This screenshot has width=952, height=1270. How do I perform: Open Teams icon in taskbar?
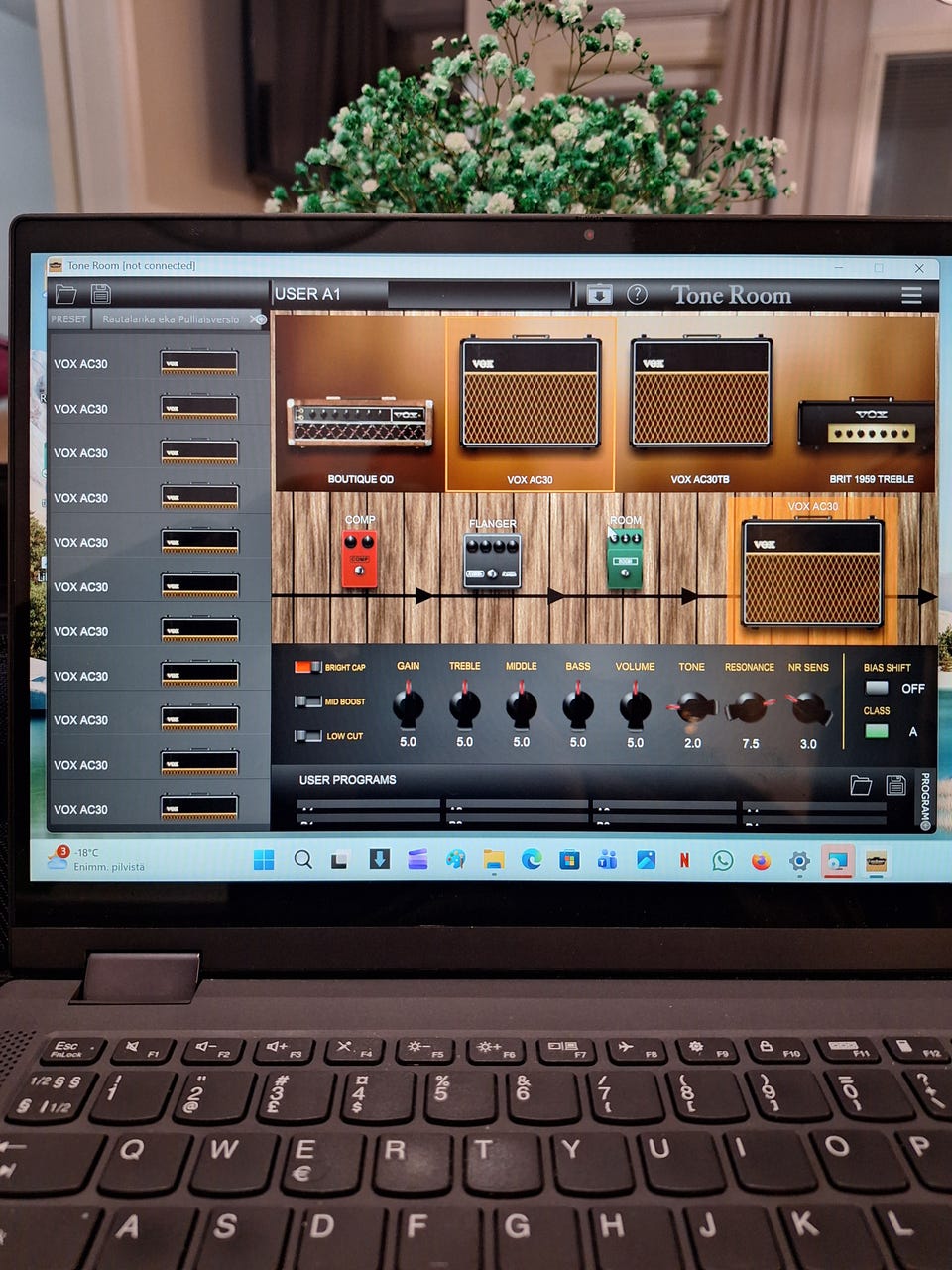click(607, 860)
